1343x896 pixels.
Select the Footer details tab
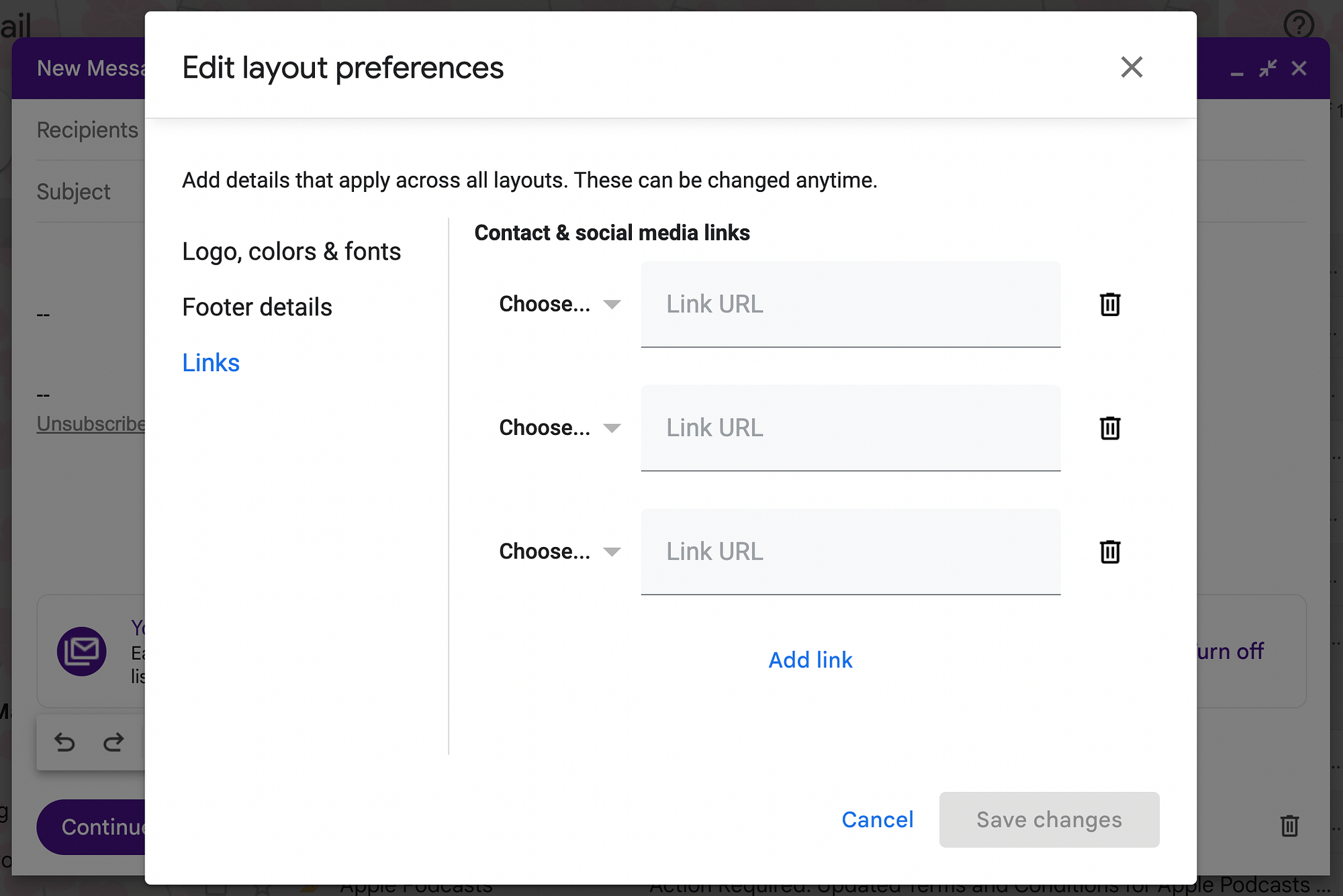coord(258,307)
